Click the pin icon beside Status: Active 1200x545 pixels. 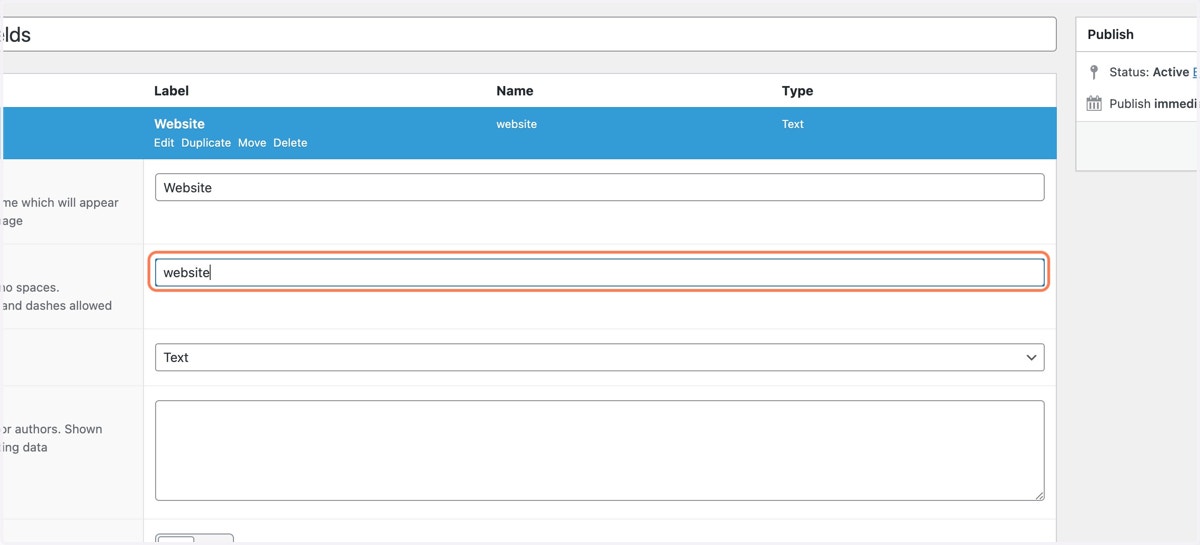(x=1094, y=72)
